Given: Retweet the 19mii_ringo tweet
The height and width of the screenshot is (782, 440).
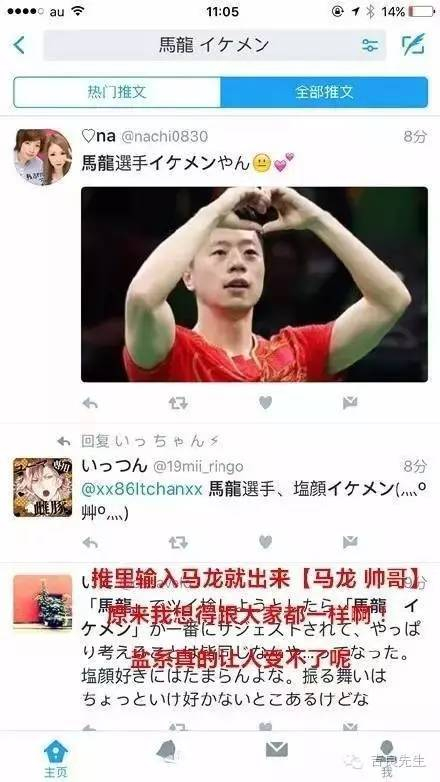Looking at the screenshot, I should 178,542.
